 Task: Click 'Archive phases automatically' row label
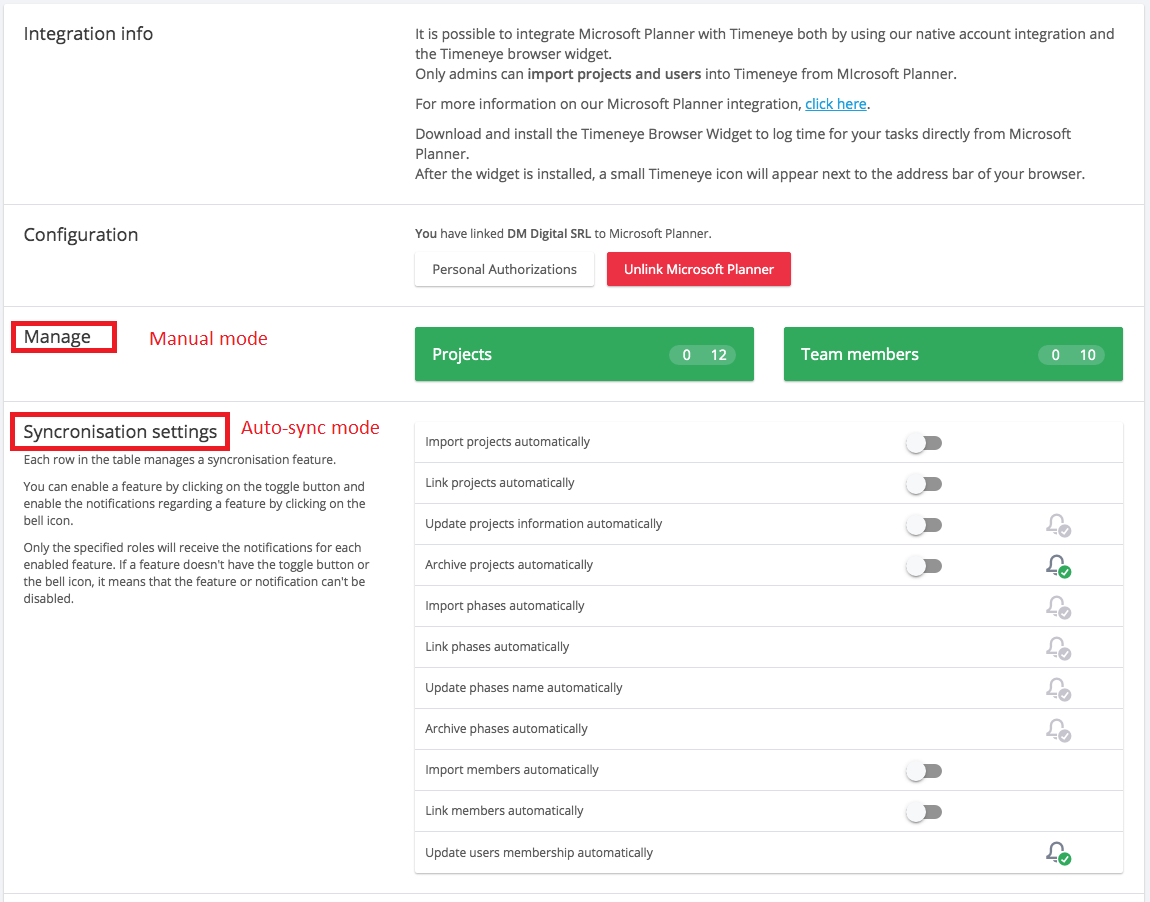click(x=507, y=729)
